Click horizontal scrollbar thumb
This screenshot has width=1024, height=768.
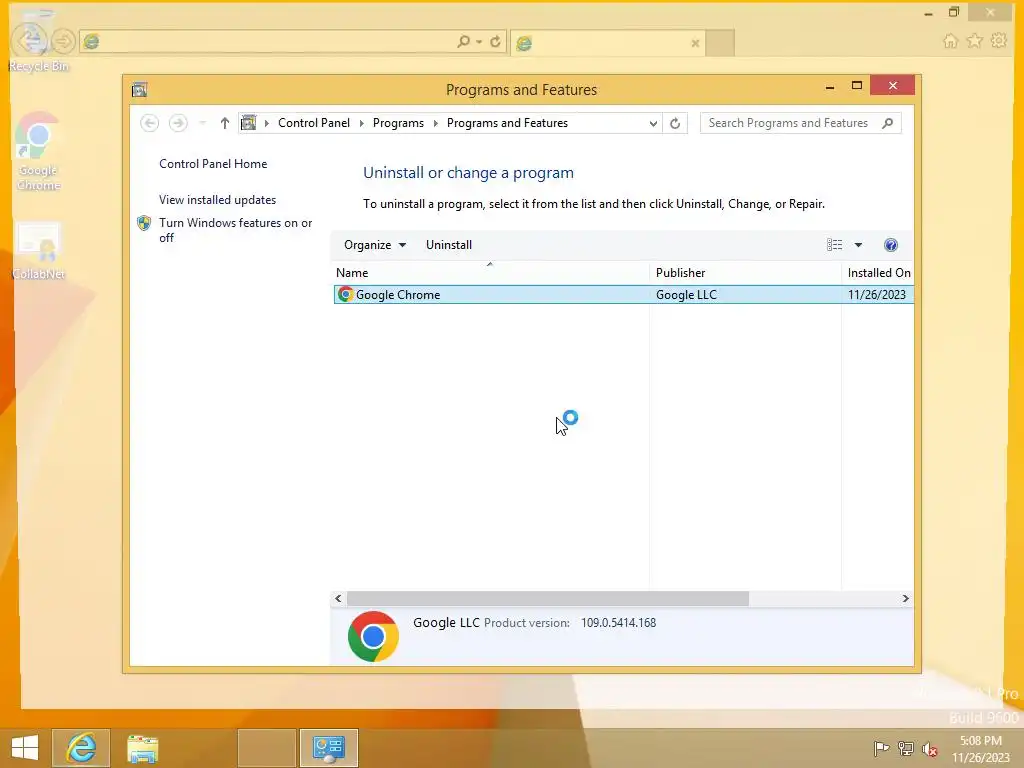click(x=548, y=598)
